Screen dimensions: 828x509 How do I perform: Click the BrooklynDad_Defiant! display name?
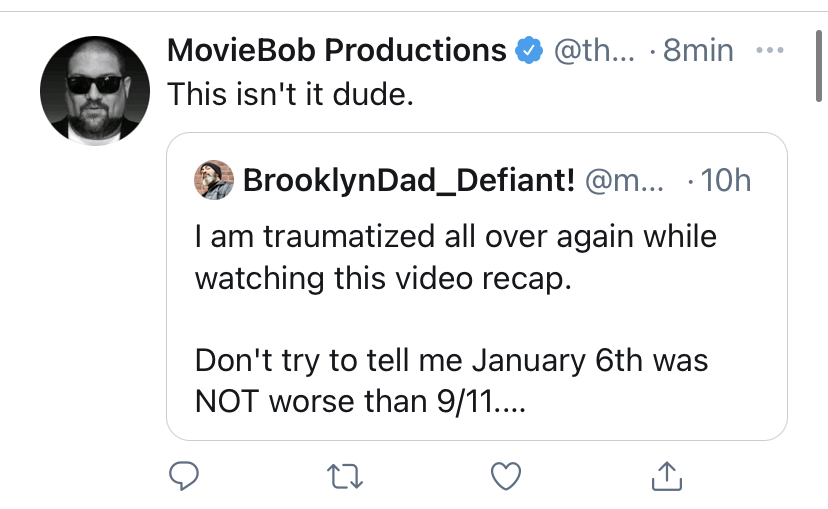point(409,181)
